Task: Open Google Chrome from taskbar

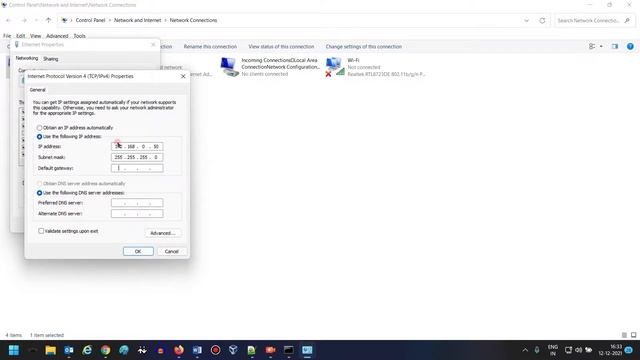Action: click(105, 350)
